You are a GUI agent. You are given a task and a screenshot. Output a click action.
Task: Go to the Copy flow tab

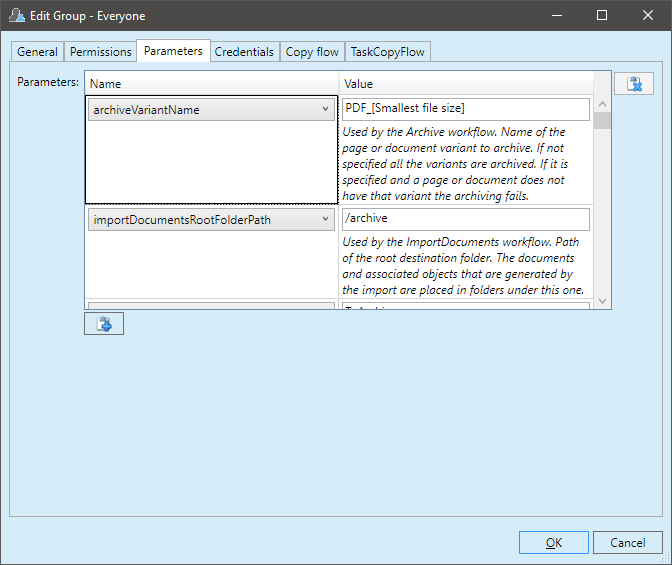click(x=312, y=52)
